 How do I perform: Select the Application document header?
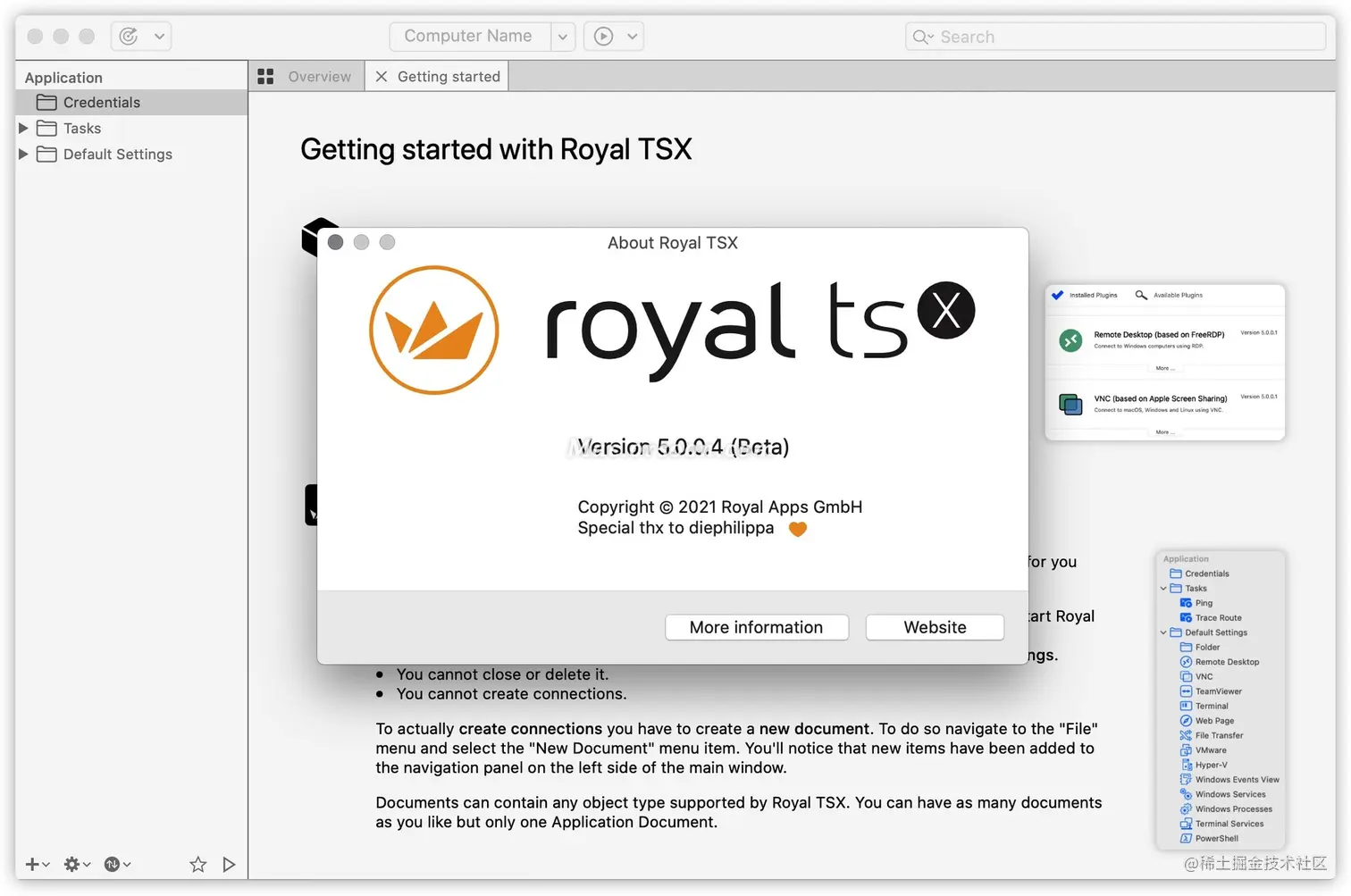pos(63,78)
